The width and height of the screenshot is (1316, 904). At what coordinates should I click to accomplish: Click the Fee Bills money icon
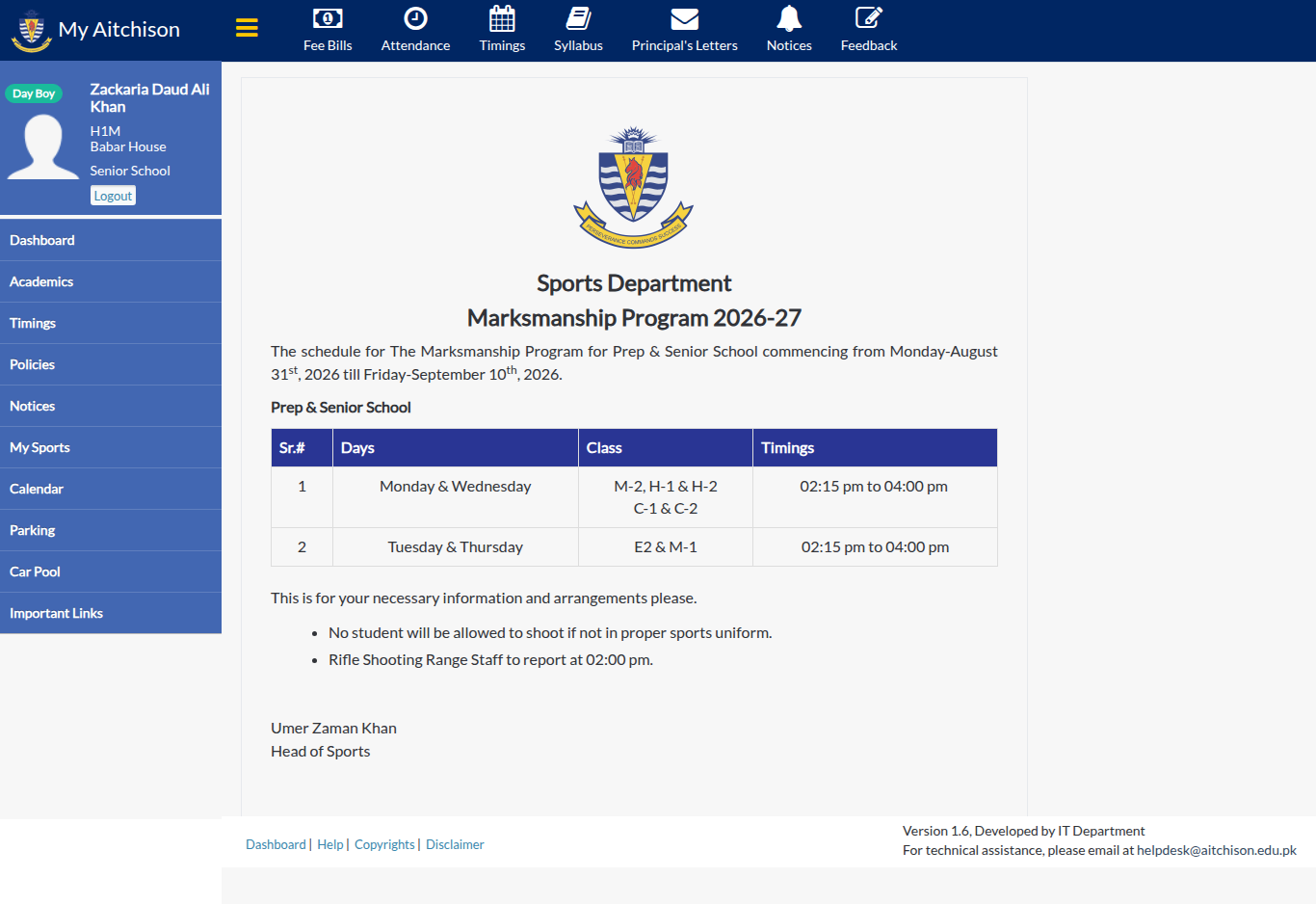click(x=328, y=18)
